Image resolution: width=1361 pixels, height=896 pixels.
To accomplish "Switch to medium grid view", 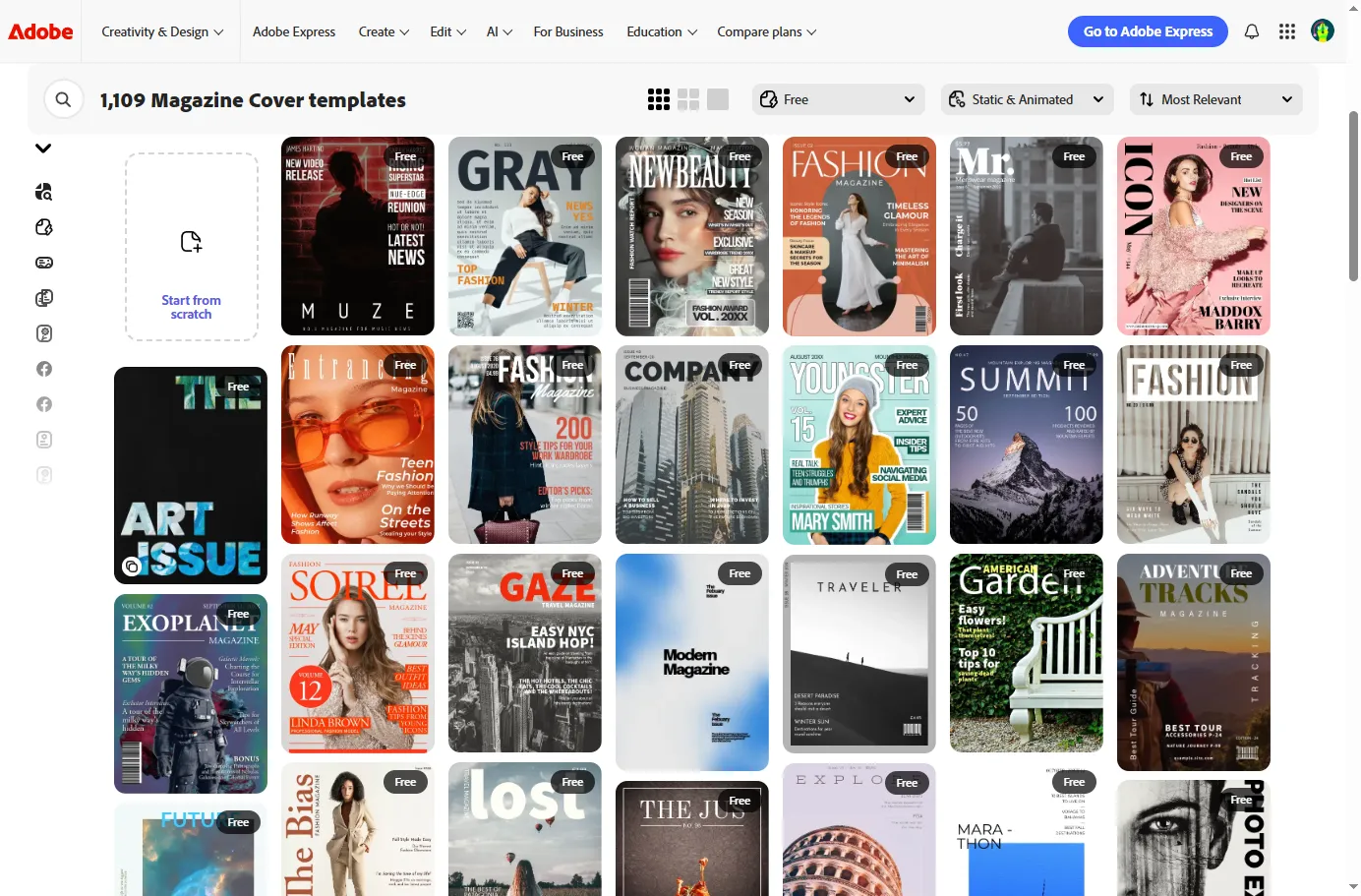I will [688, 99].
